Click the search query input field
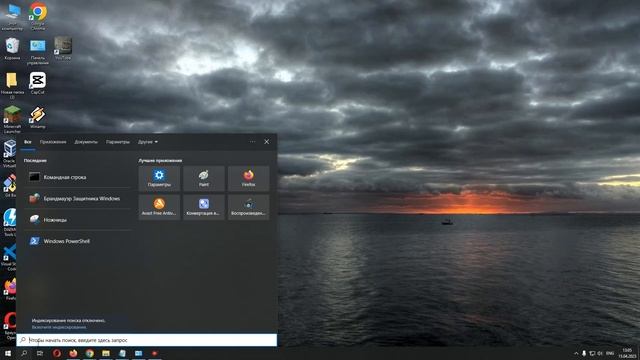 coord(147,340)
